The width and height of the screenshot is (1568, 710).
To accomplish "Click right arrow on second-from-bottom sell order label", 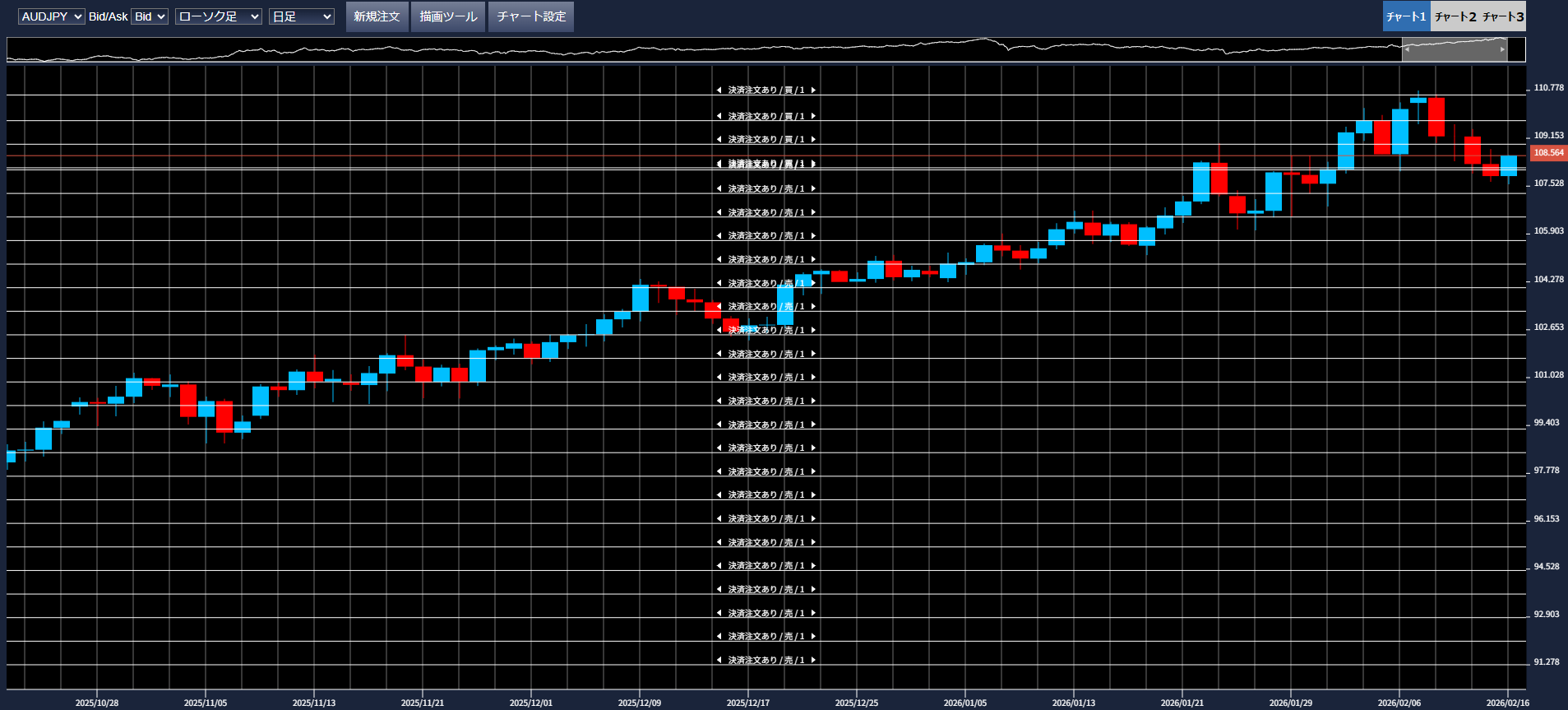I will [813, 637].
